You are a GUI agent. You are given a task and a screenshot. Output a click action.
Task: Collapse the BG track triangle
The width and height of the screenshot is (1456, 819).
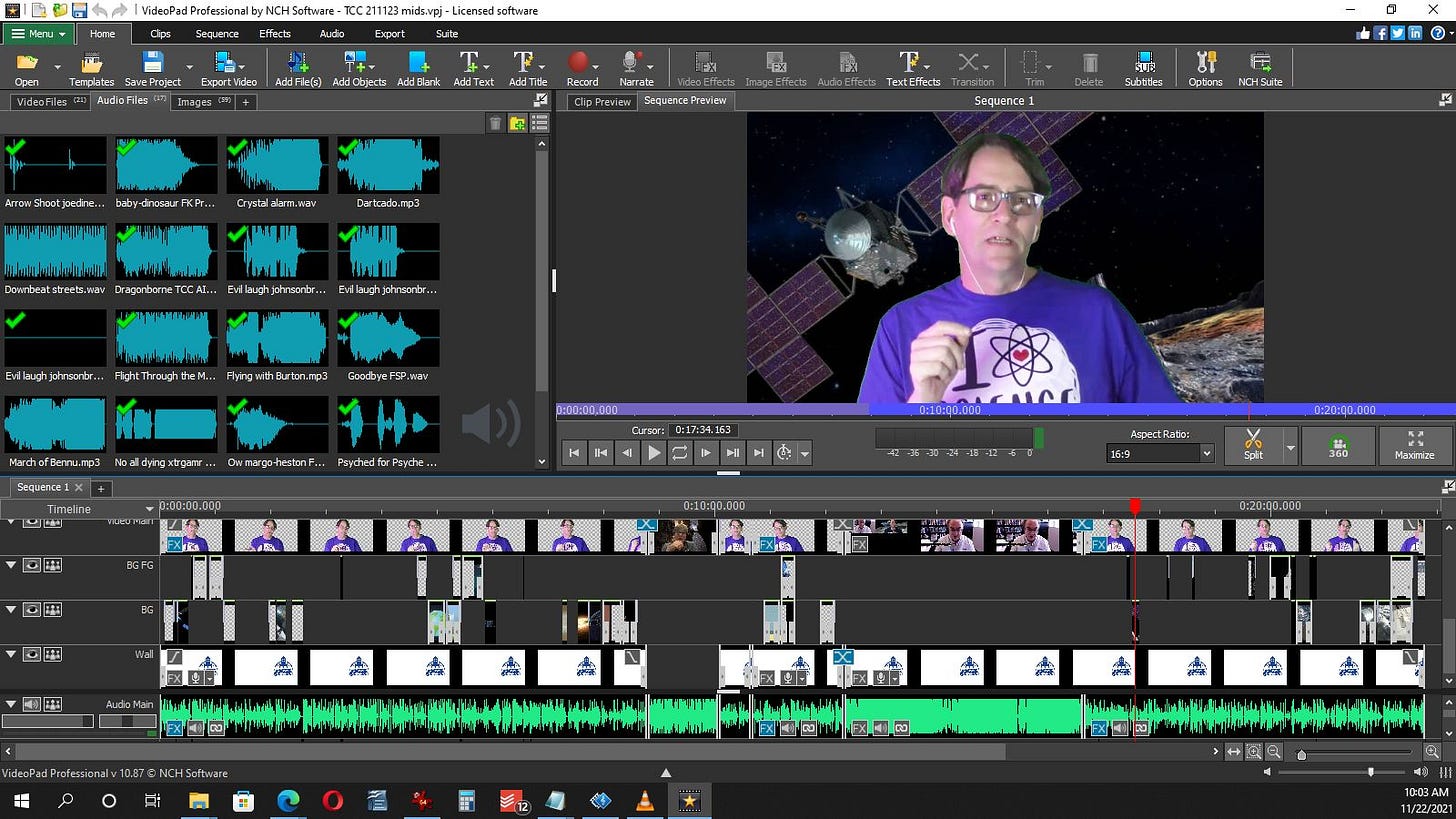click(11, 610)
